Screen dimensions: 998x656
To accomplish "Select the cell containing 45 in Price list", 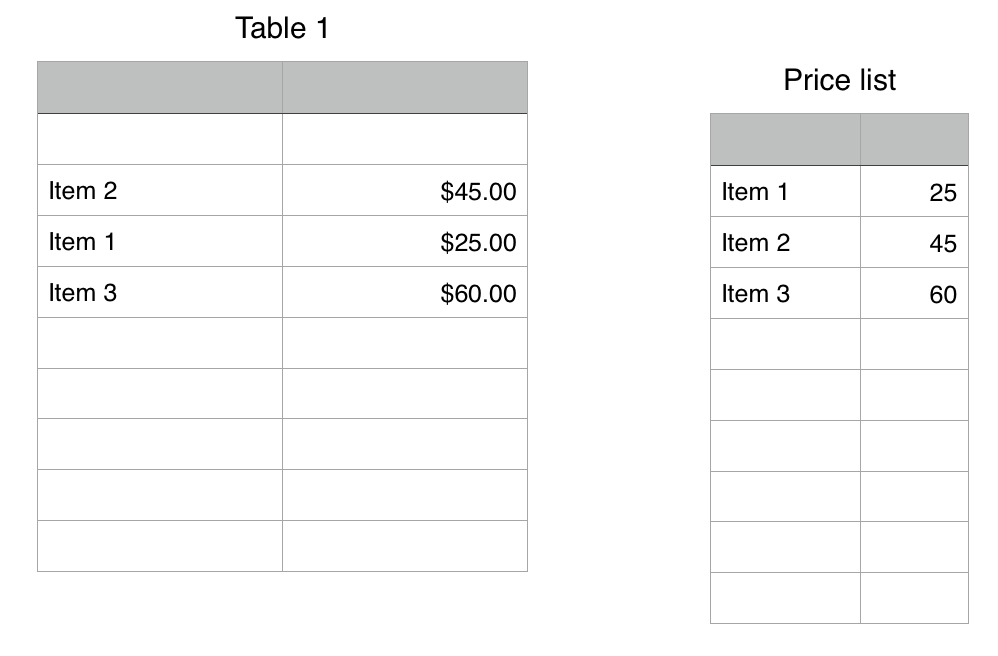I will click(914, 243).
